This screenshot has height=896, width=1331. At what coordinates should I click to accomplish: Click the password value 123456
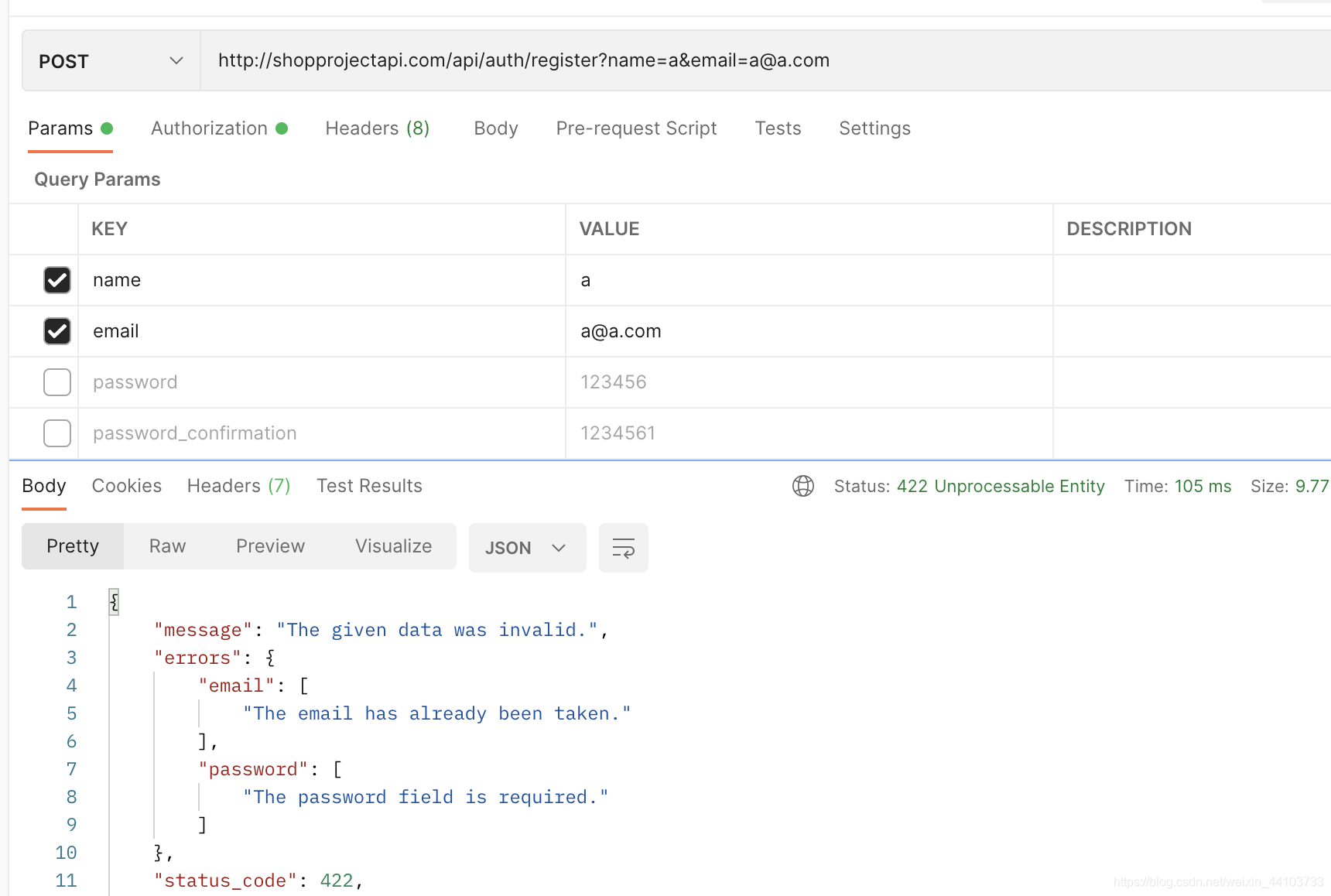coord(614,382)
